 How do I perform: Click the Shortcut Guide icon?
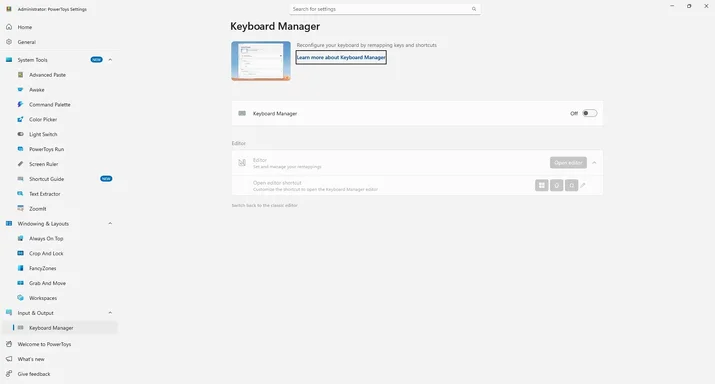coord(21,179)
